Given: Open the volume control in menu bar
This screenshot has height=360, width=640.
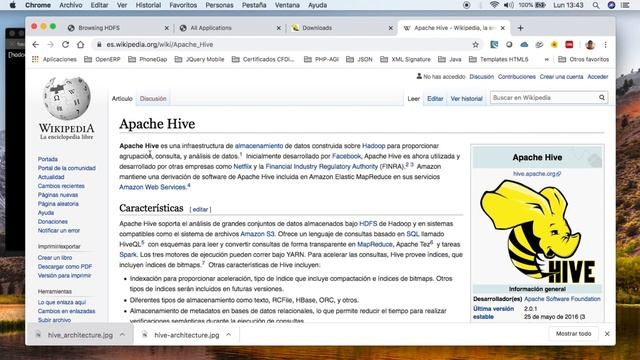Looking at the screenshot, I should pos(509,5).
